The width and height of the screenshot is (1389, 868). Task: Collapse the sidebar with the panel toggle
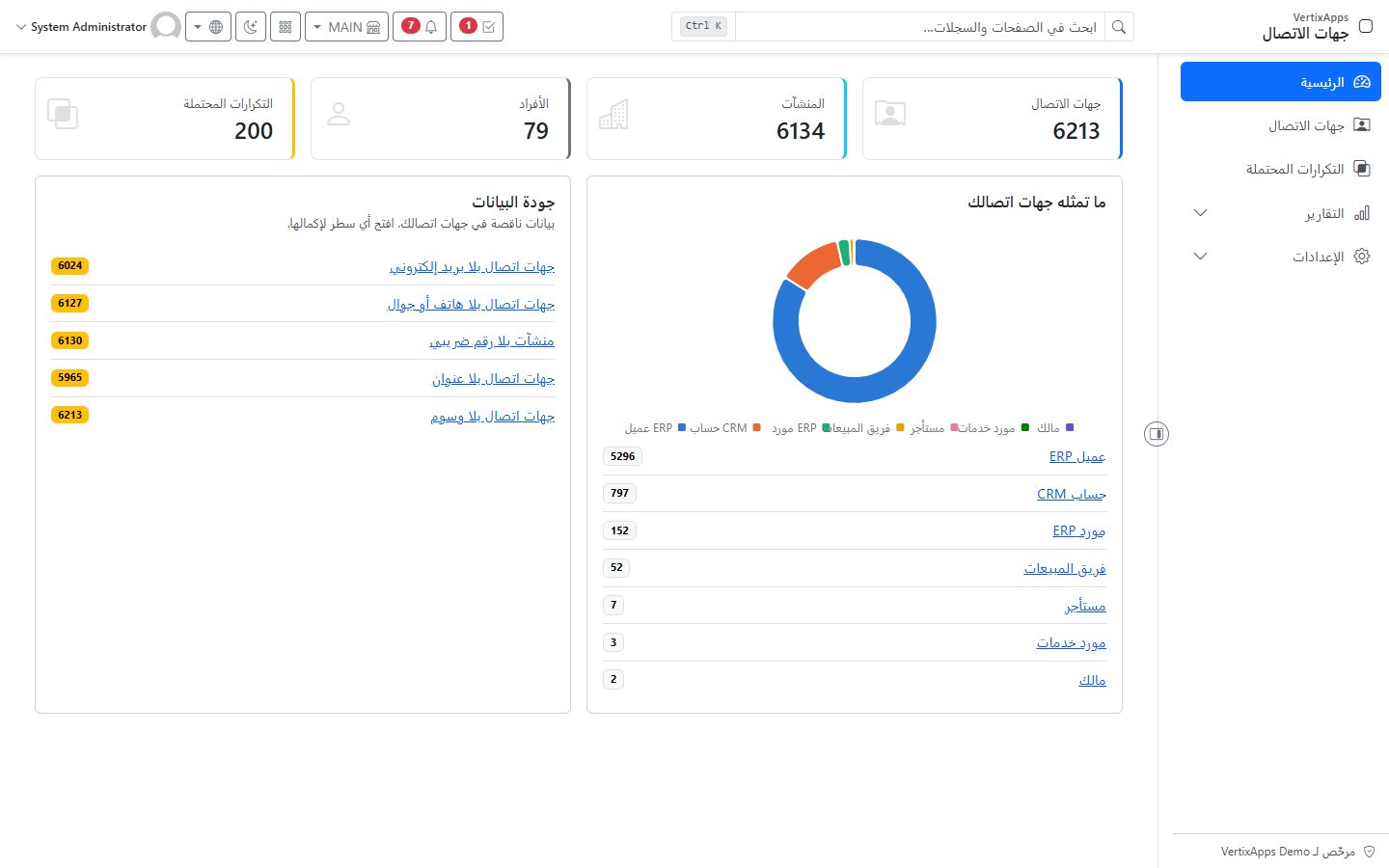pos(1157,434)
